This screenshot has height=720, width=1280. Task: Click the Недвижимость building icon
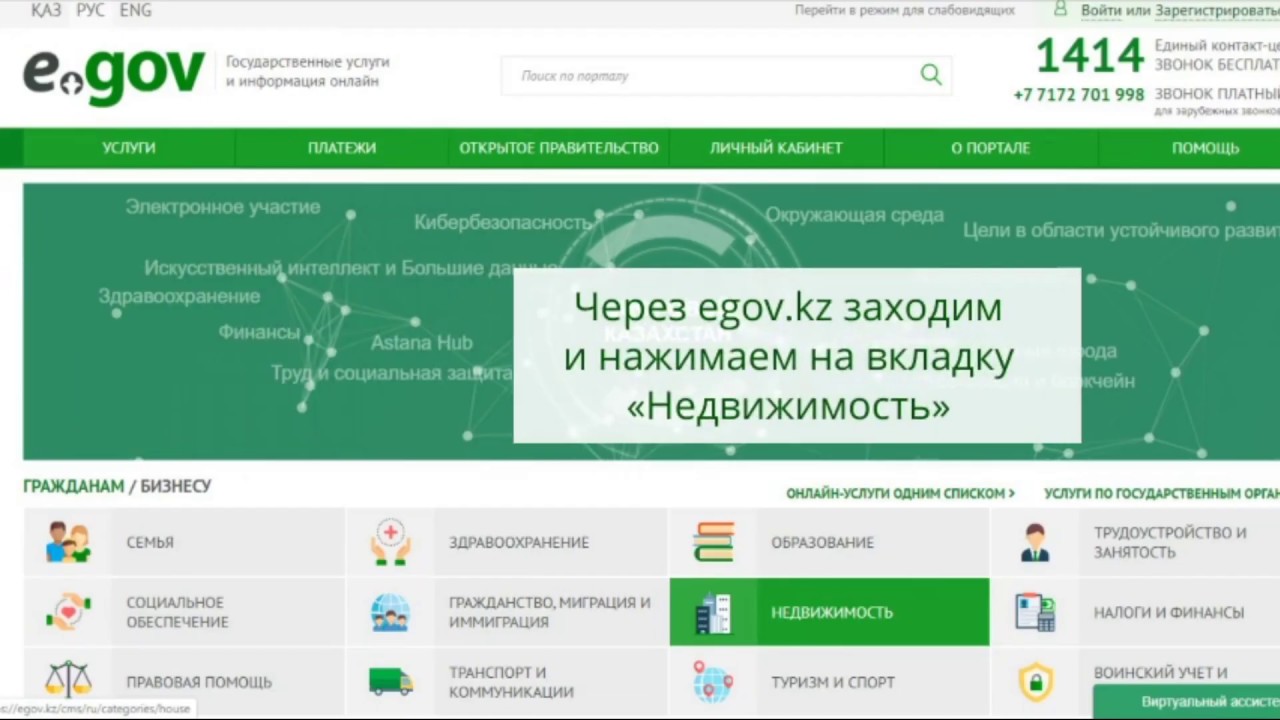click(x=713, y=612)
